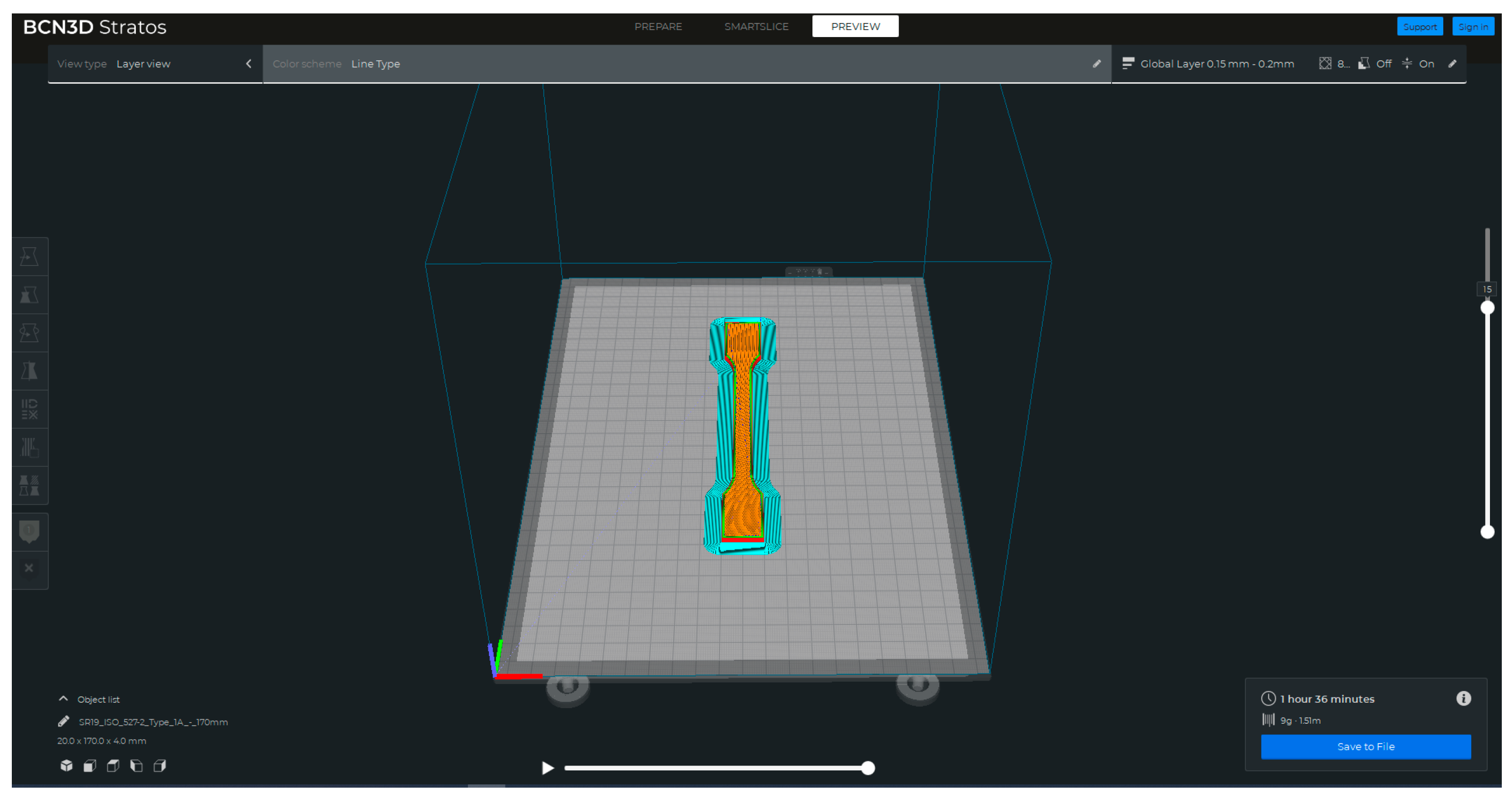Switch to 3D isometric camera view
This screenshot has width=1512, height=800.
66,766
